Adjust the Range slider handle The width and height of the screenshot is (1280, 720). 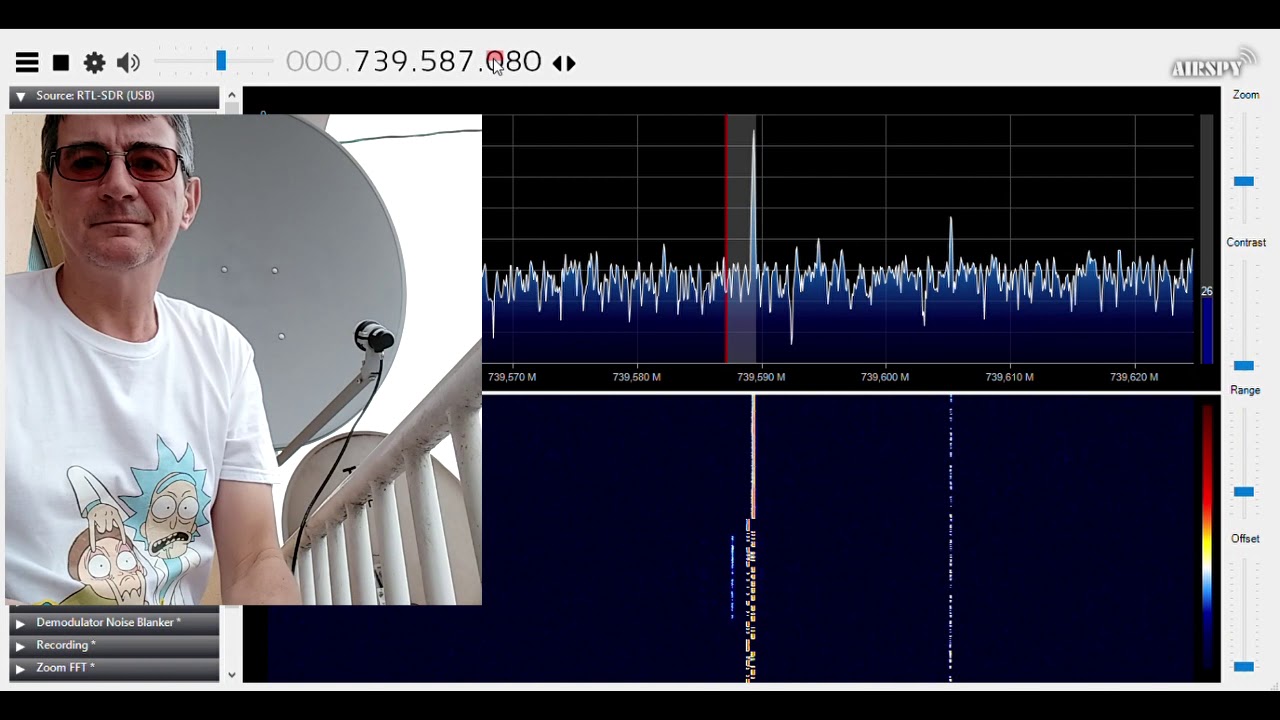1244,492
